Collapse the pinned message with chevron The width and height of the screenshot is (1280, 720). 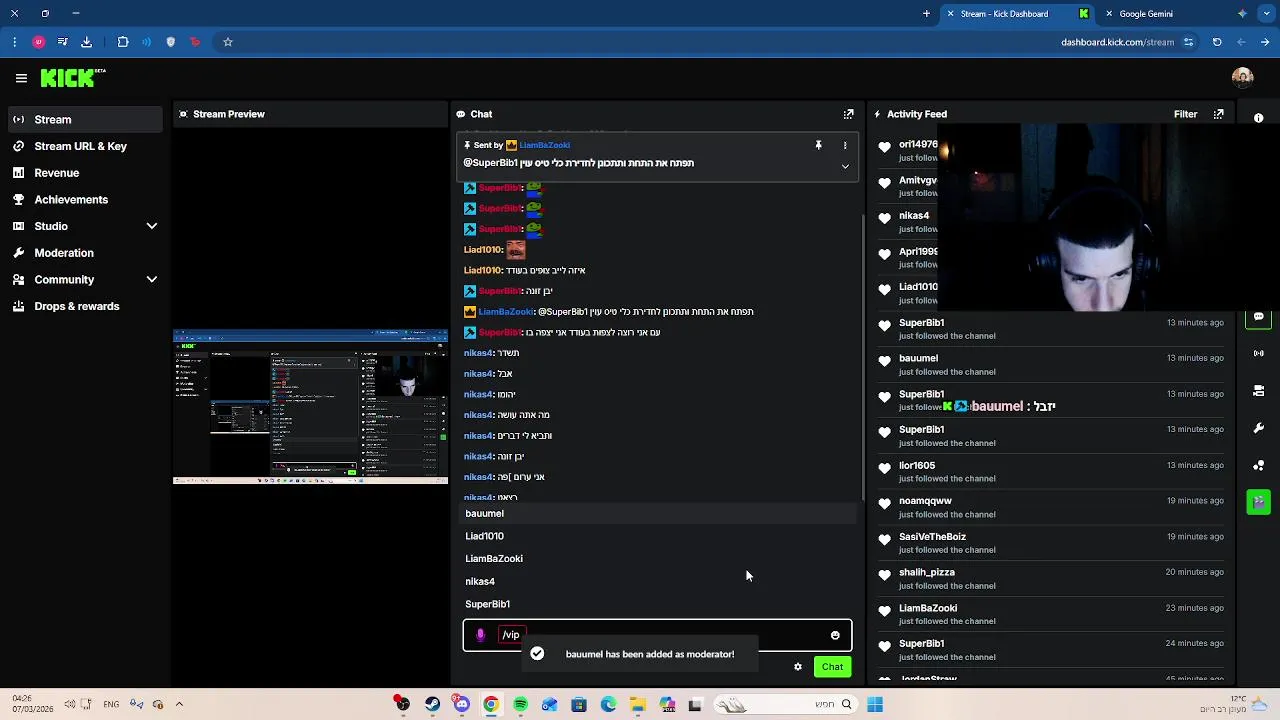pyautogui.click(x=845, y=166)
